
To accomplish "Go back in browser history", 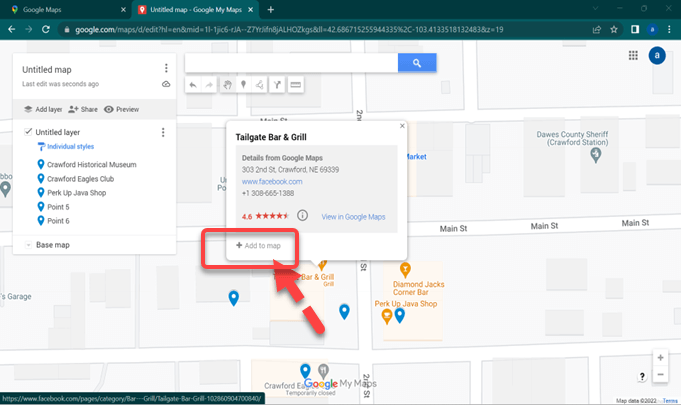I will coord(12,30).
